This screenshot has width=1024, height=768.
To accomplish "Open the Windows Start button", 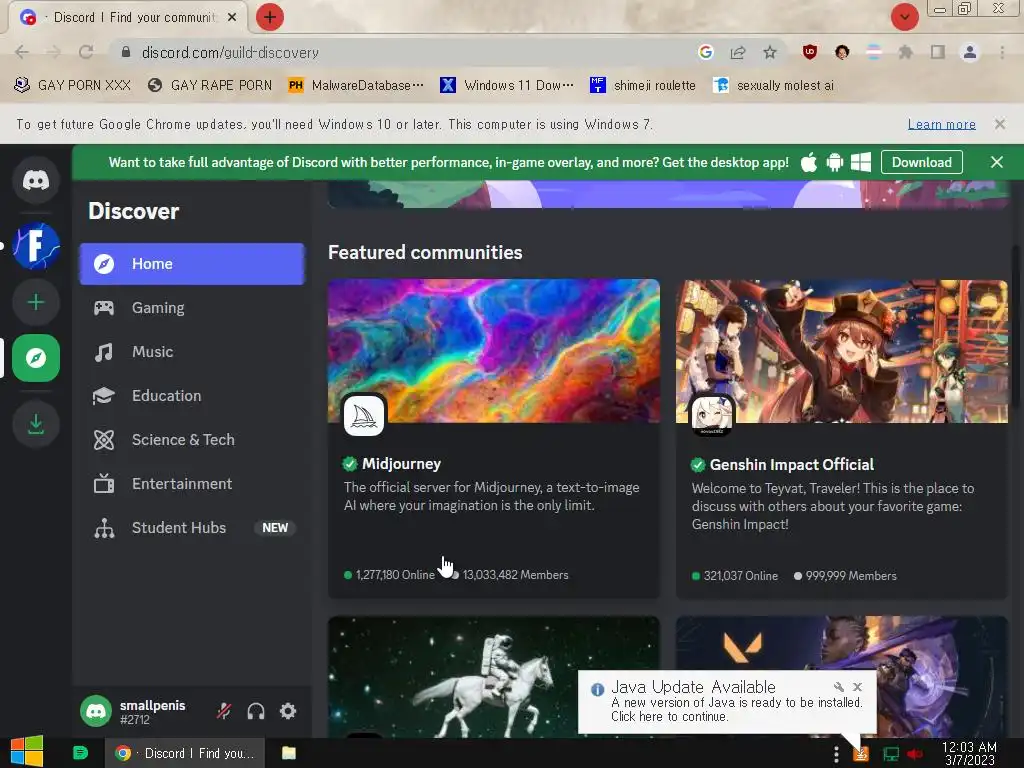I will tap(27, 752).
